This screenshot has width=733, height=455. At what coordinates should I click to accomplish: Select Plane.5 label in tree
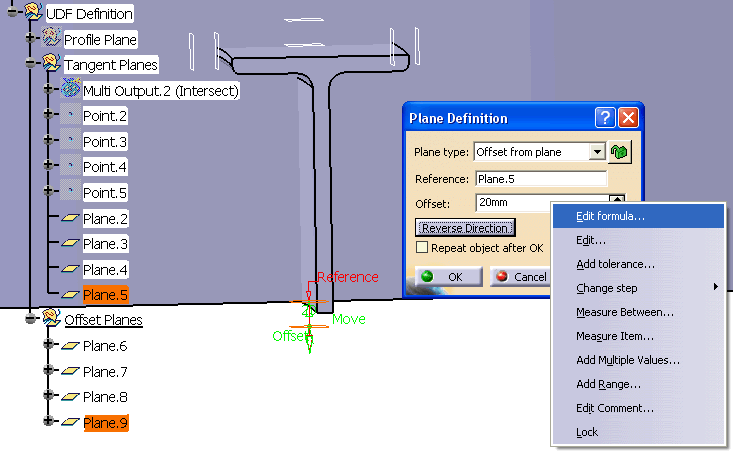[105, 295]
